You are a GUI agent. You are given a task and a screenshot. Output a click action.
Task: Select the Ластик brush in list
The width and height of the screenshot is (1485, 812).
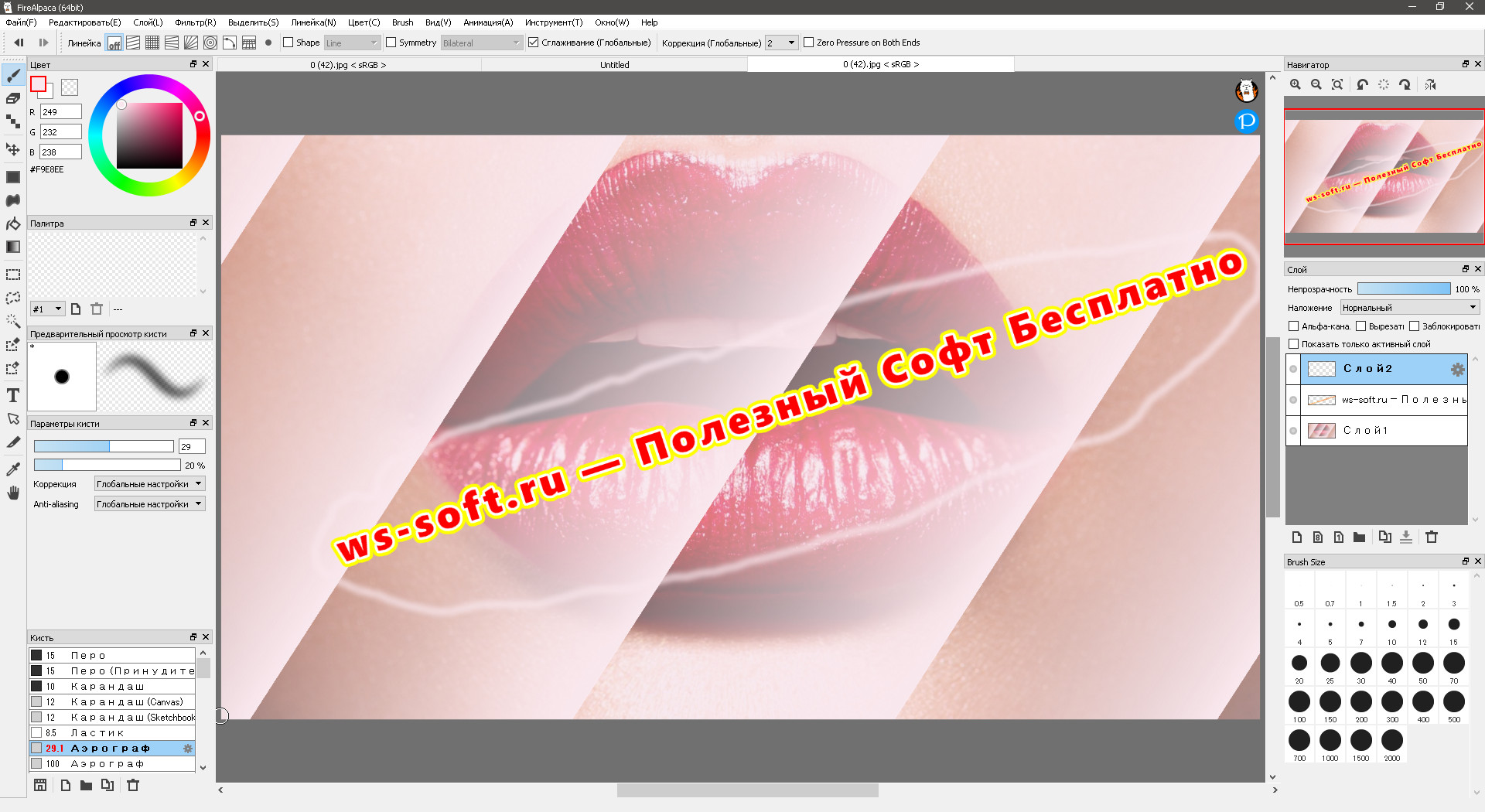click(112, 733)
